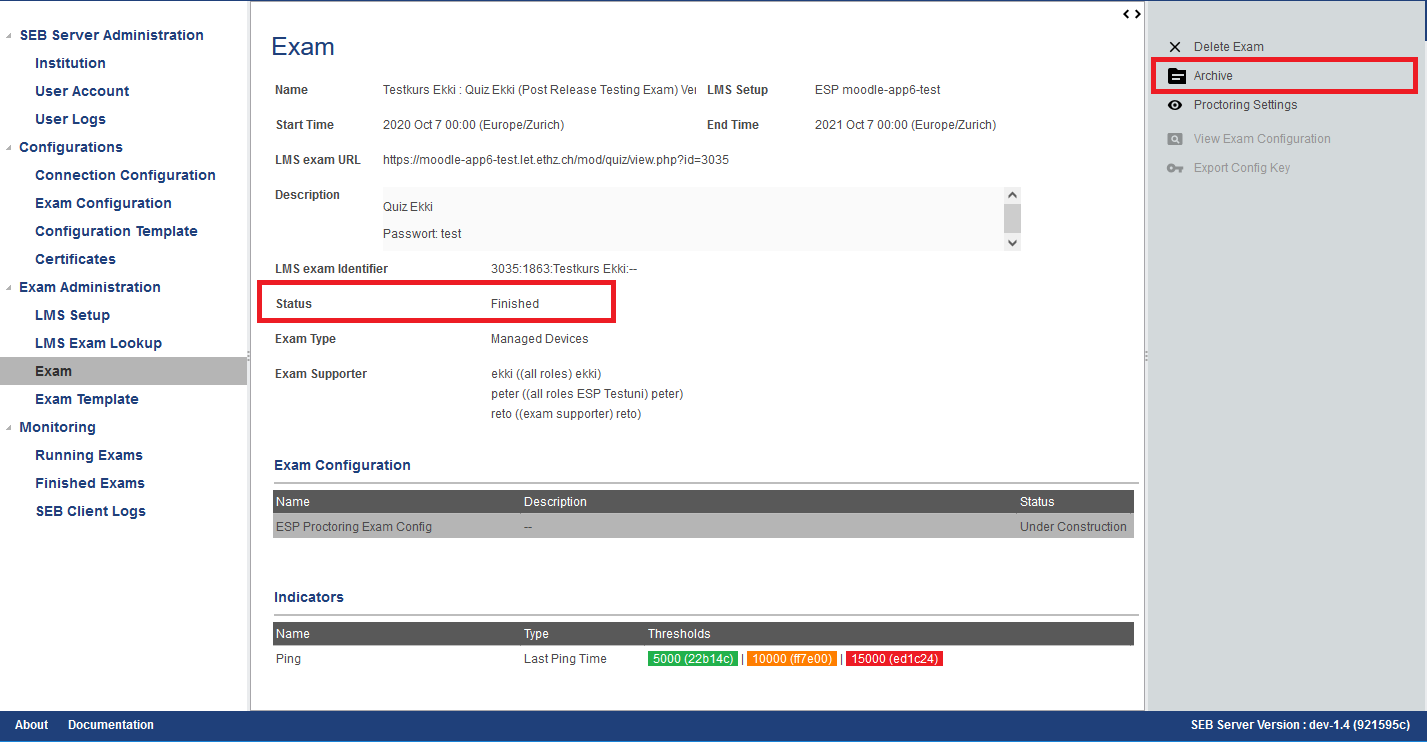Collapse the Exam Administration tree section

click(10, 288)
